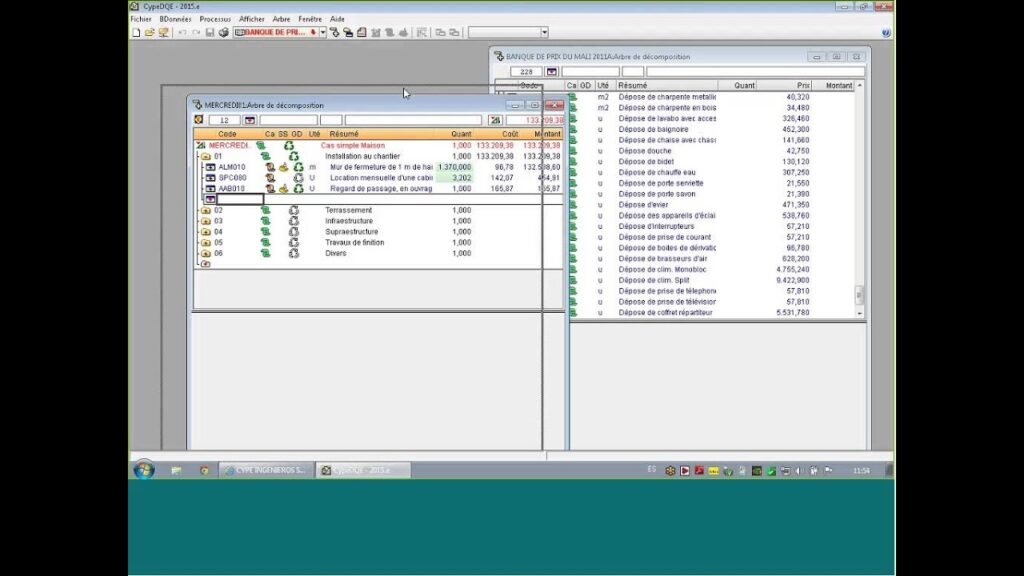Click the New file icon in the toolbar

(136, 33)
